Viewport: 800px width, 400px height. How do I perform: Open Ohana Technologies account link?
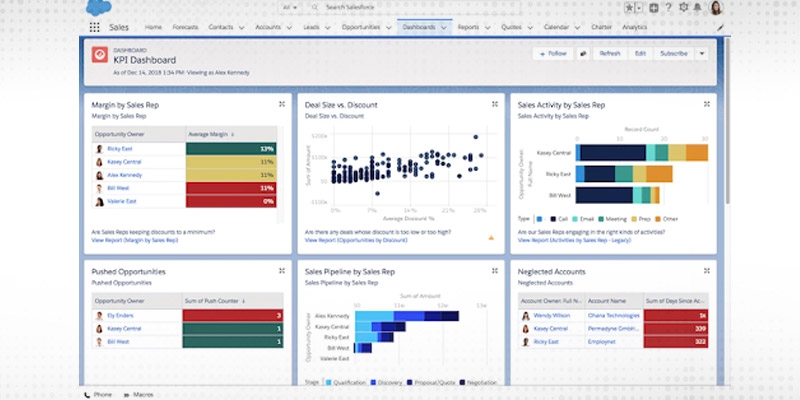pos(613,315)
